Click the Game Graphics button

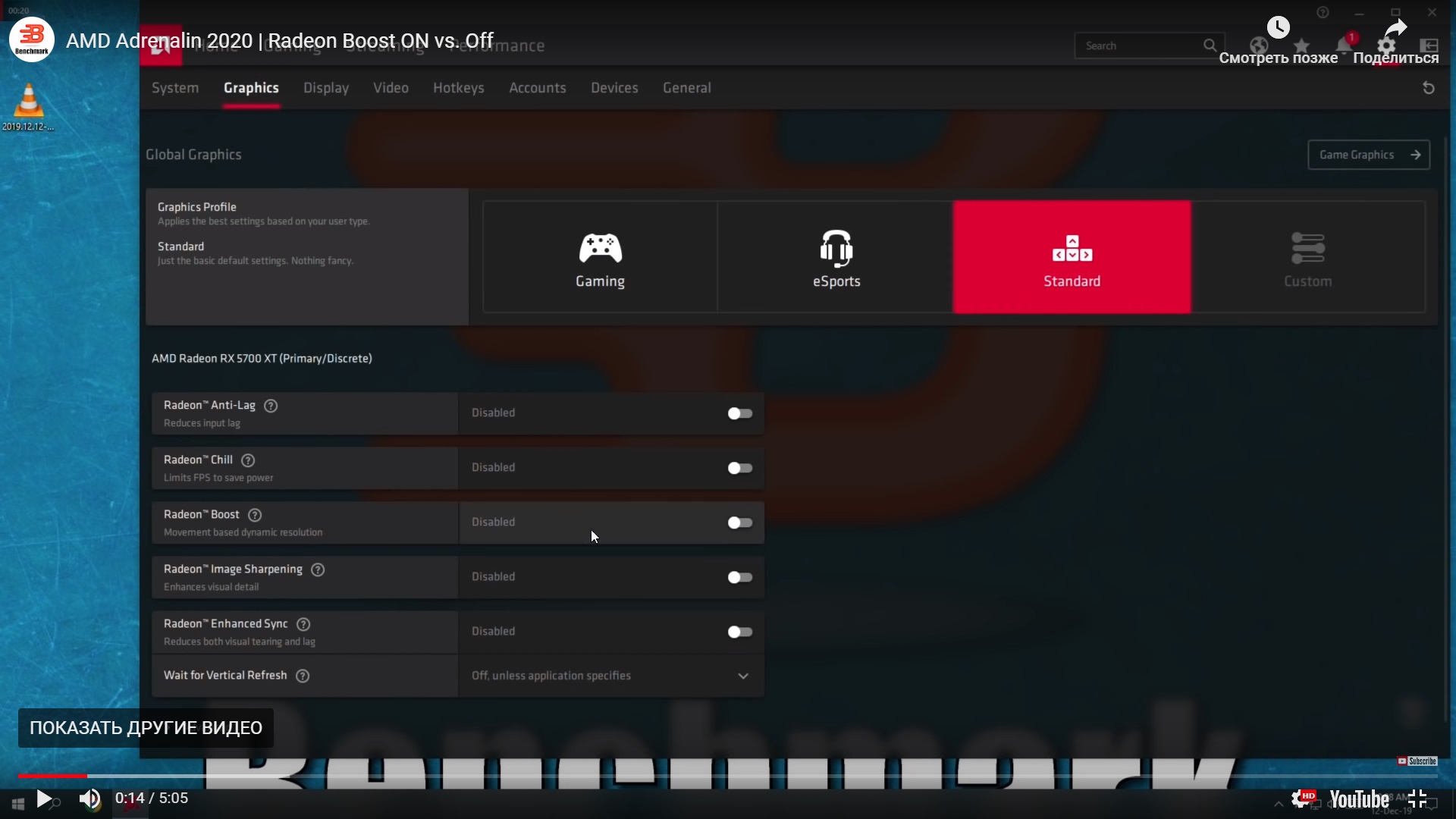(x=1368, y=155)
